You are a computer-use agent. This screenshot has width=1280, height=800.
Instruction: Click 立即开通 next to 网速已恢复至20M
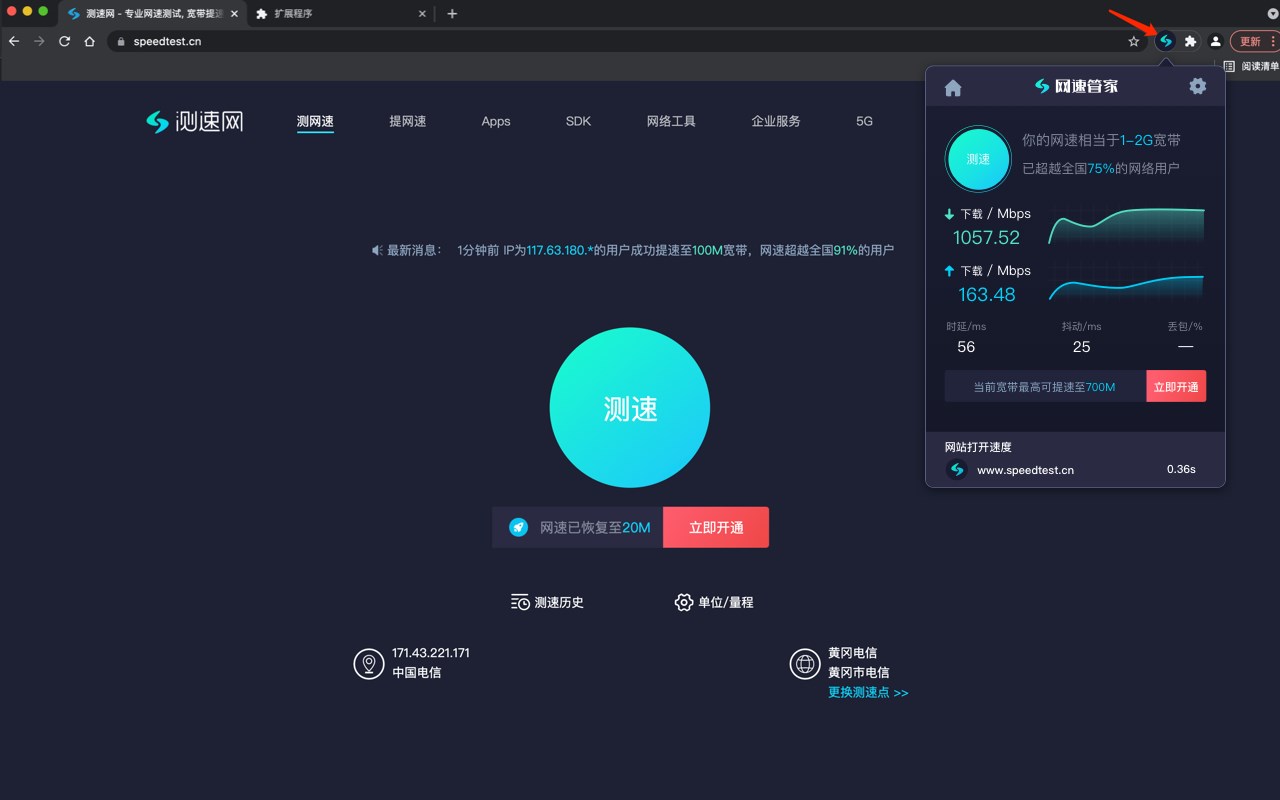point(716,527)
